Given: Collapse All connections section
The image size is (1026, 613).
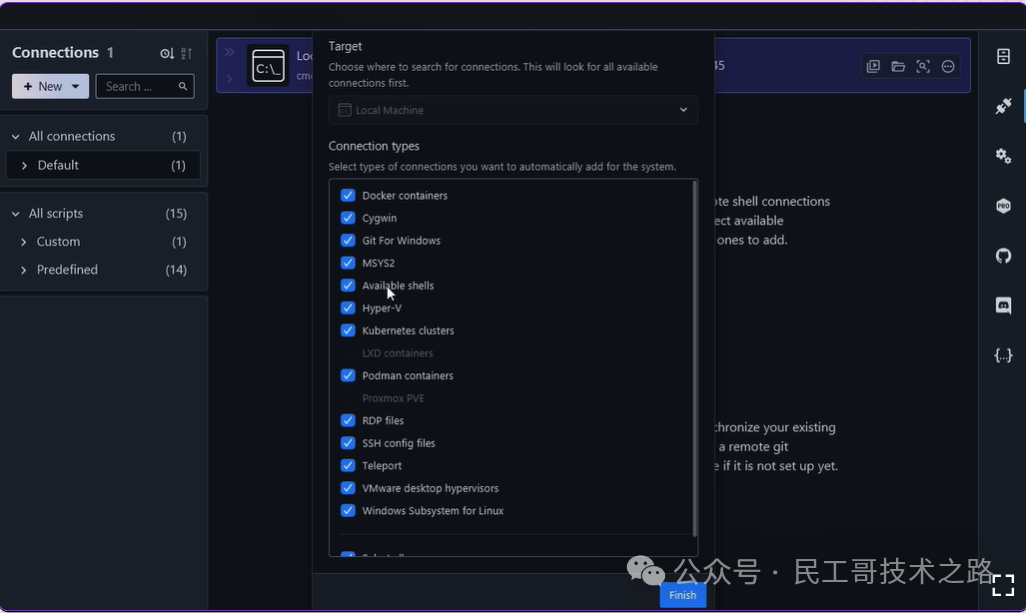Looking at the screenshot, I should point(16,137).
